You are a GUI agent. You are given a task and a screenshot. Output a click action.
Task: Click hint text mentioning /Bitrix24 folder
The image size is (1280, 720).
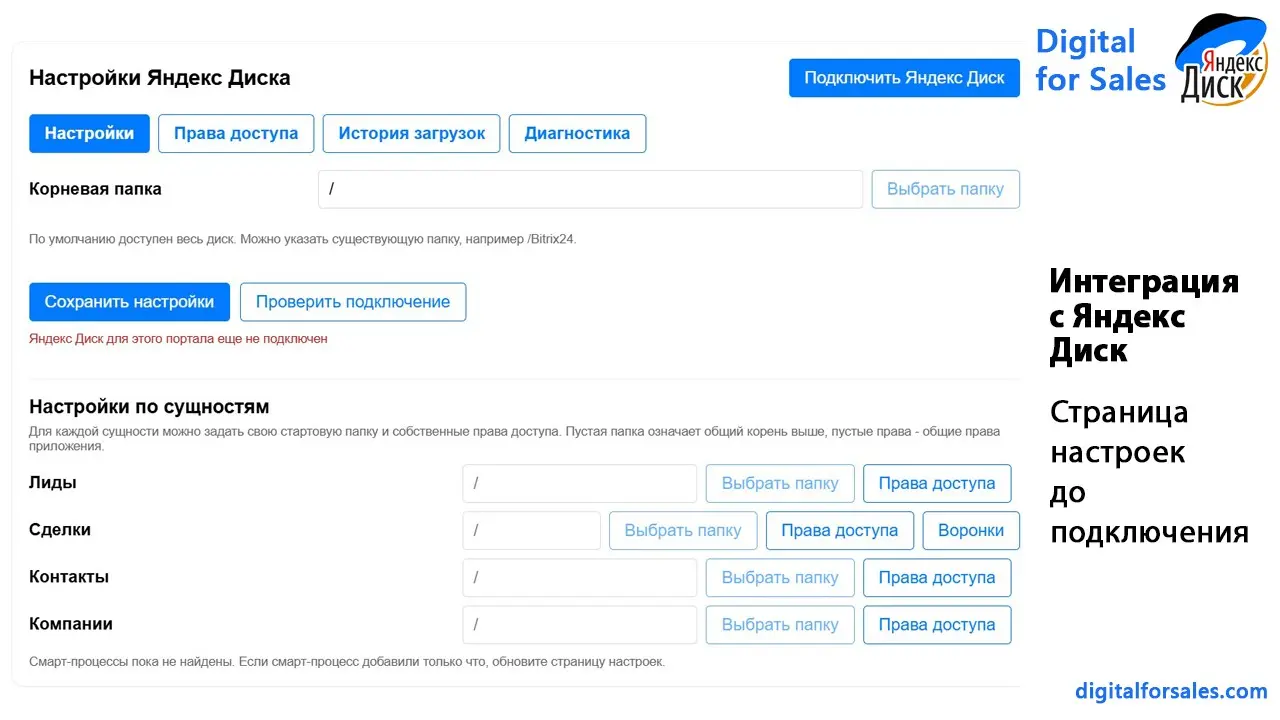(x=303, y=240)
